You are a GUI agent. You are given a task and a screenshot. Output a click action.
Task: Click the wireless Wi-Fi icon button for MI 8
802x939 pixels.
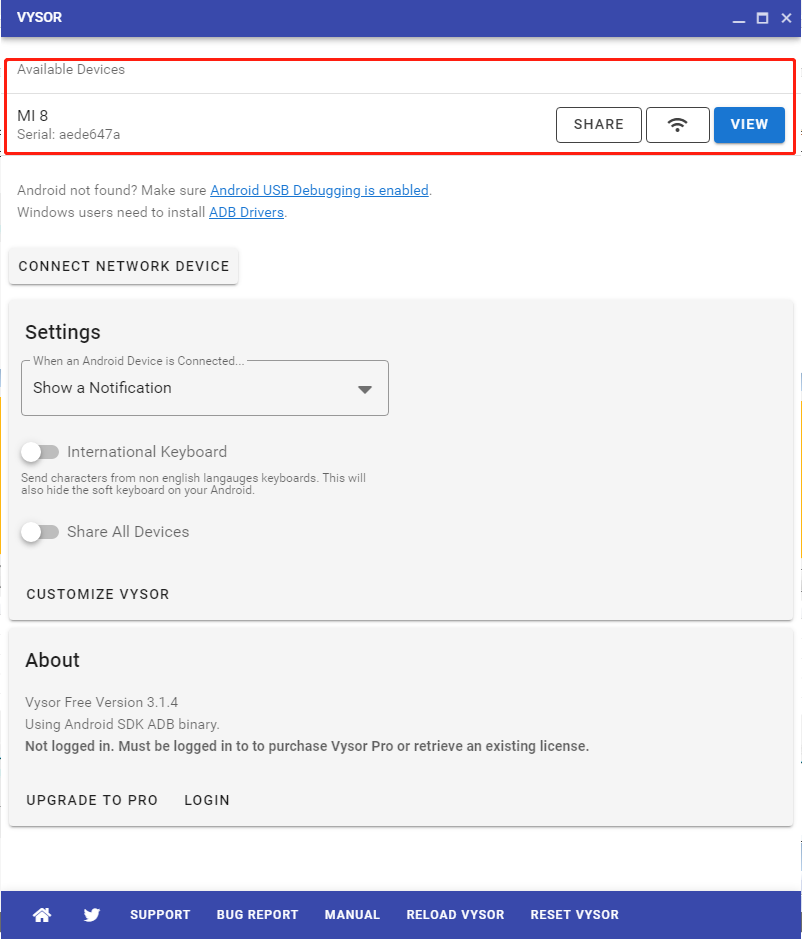coord(677,125)
